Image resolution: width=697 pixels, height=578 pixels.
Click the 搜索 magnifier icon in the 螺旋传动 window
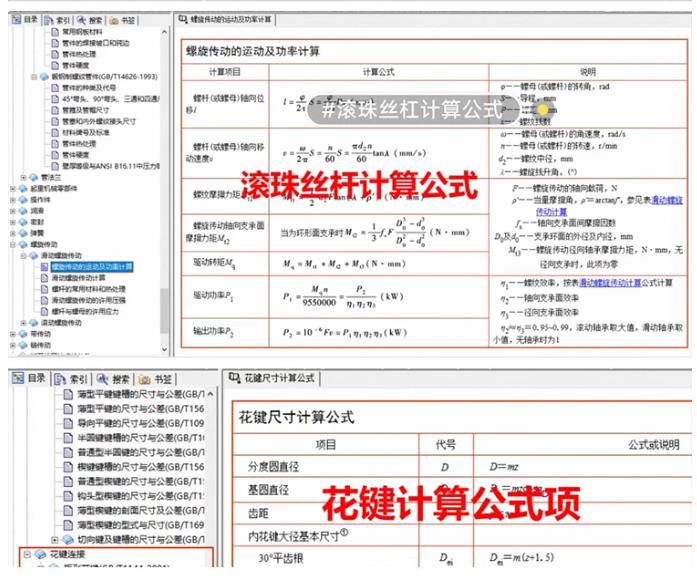81,20
